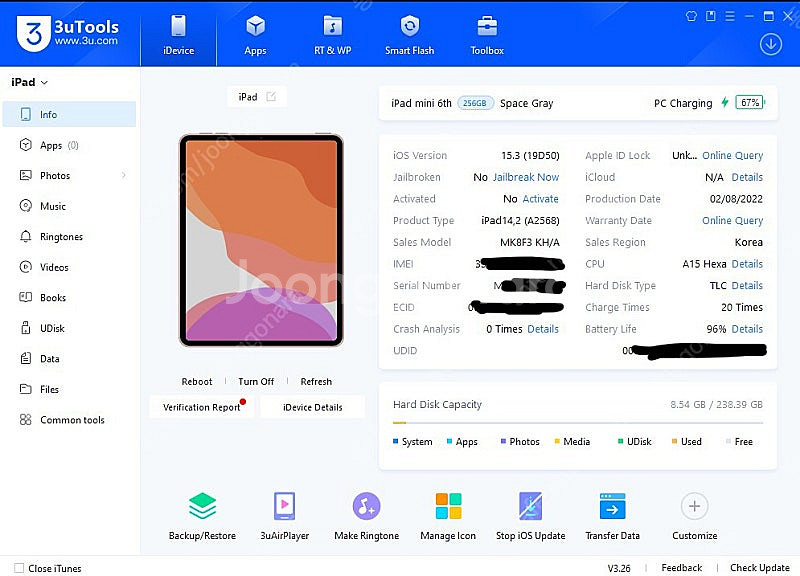This screenshot has height=576, width=800.
Task: Click the Photos legend color square
Action: [503, 441]
